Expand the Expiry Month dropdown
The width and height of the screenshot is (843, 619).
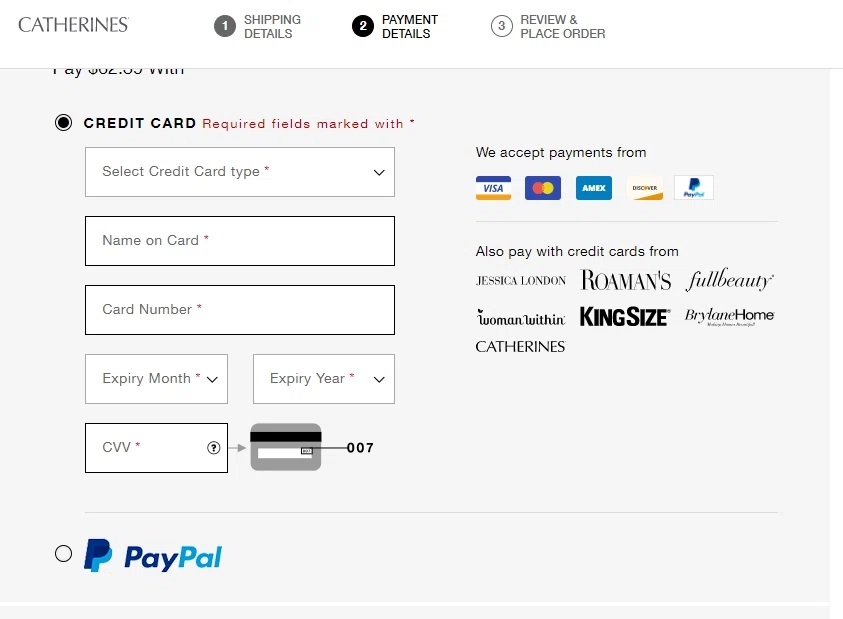click(157, 379)
